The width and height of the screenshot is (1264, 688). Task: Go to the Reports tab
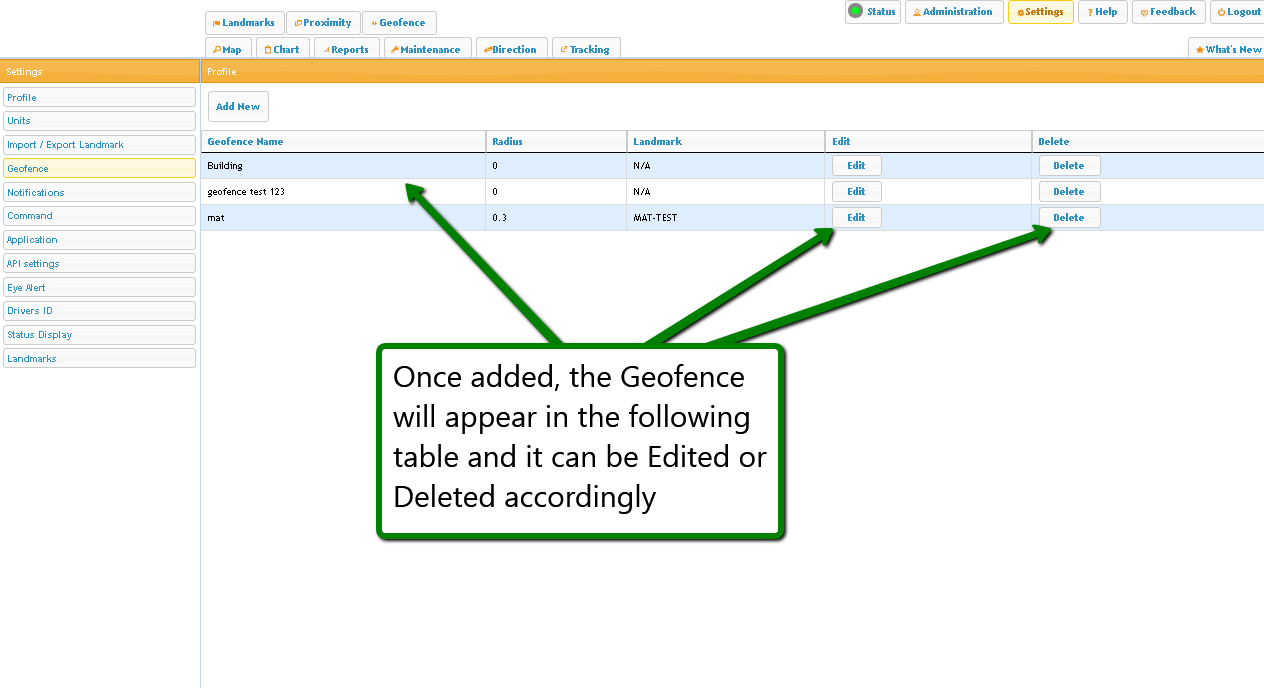pos(346,49)
